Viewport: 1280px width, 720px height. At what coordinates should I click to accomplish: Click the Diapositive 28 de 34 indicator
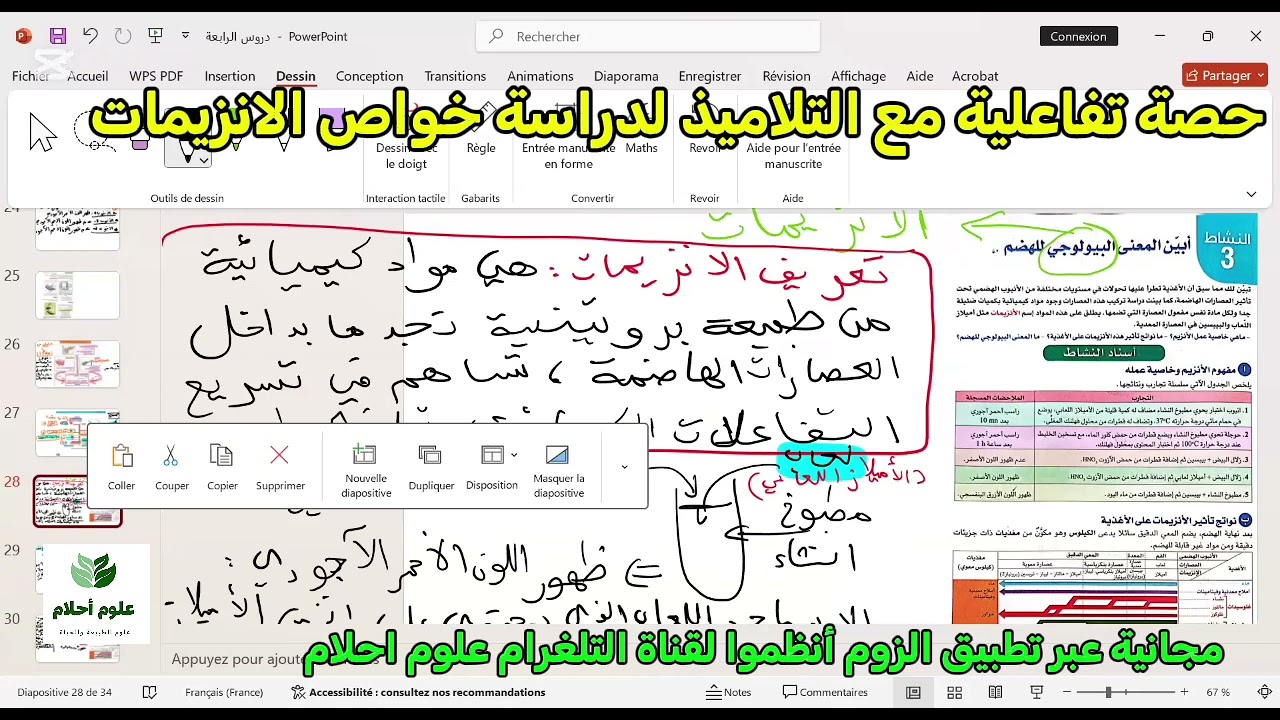coord(65,692)
